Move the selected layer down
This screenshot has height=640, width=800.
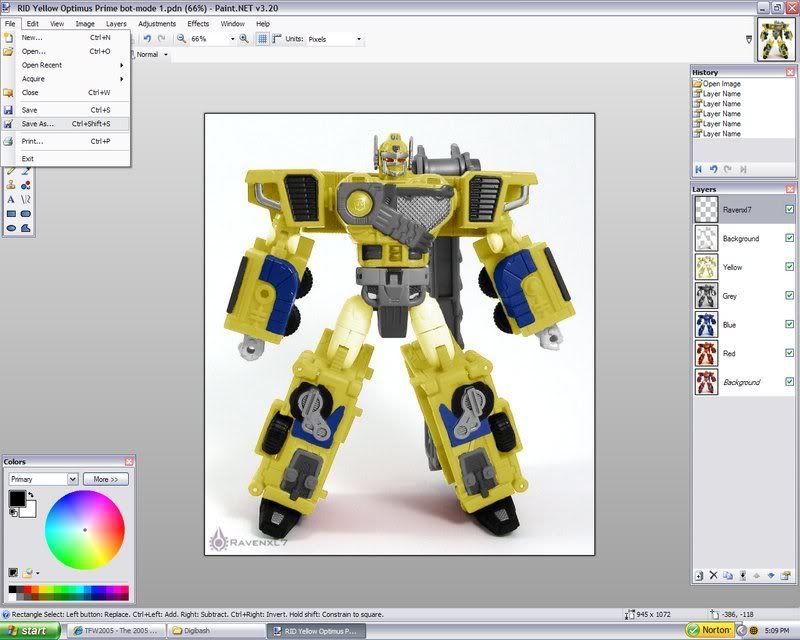tap(771, 576)
